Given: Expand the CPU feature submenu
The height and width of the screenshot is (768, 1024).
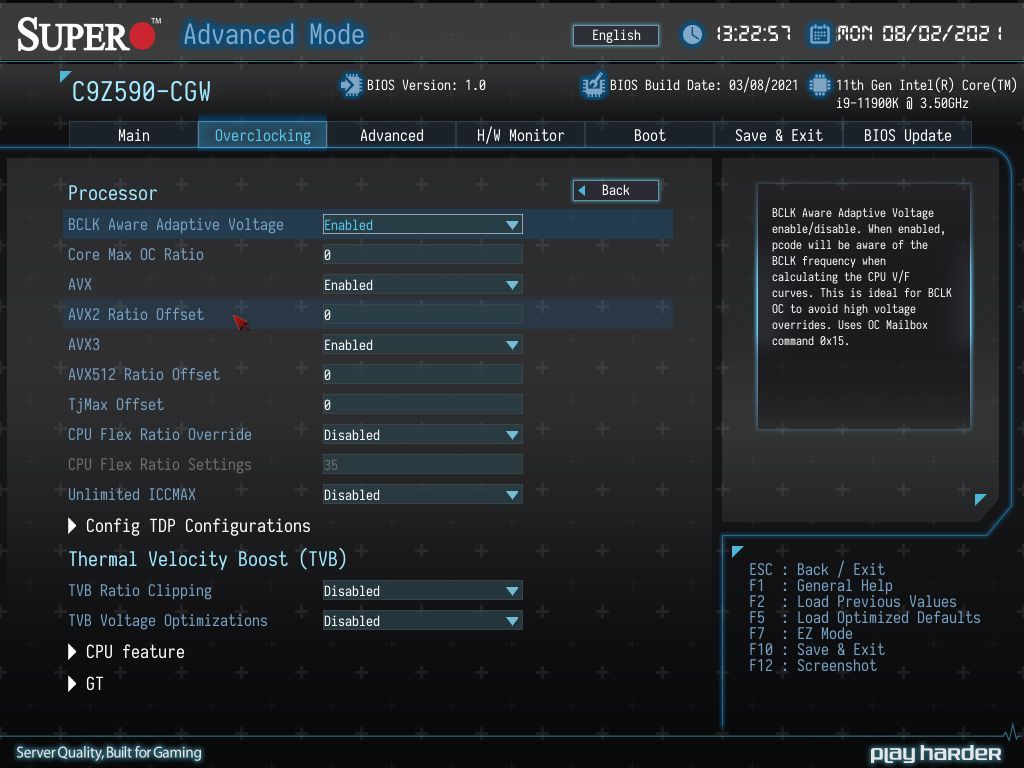Looking at the screenshot, I should pyautogui.click(x=127, y=652).
